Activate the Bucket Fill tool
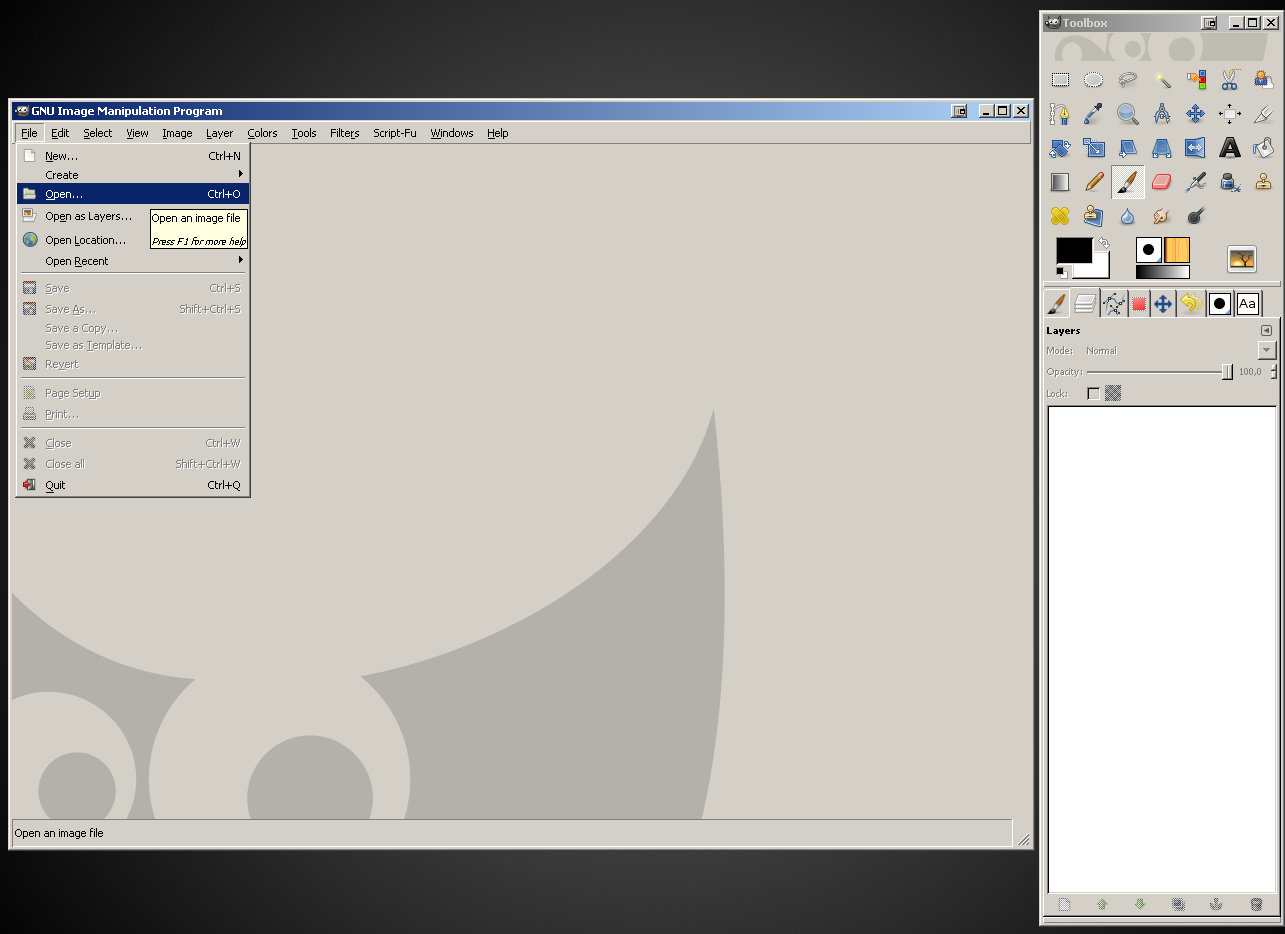The image size is (1285, 934). pos(1263,148)
